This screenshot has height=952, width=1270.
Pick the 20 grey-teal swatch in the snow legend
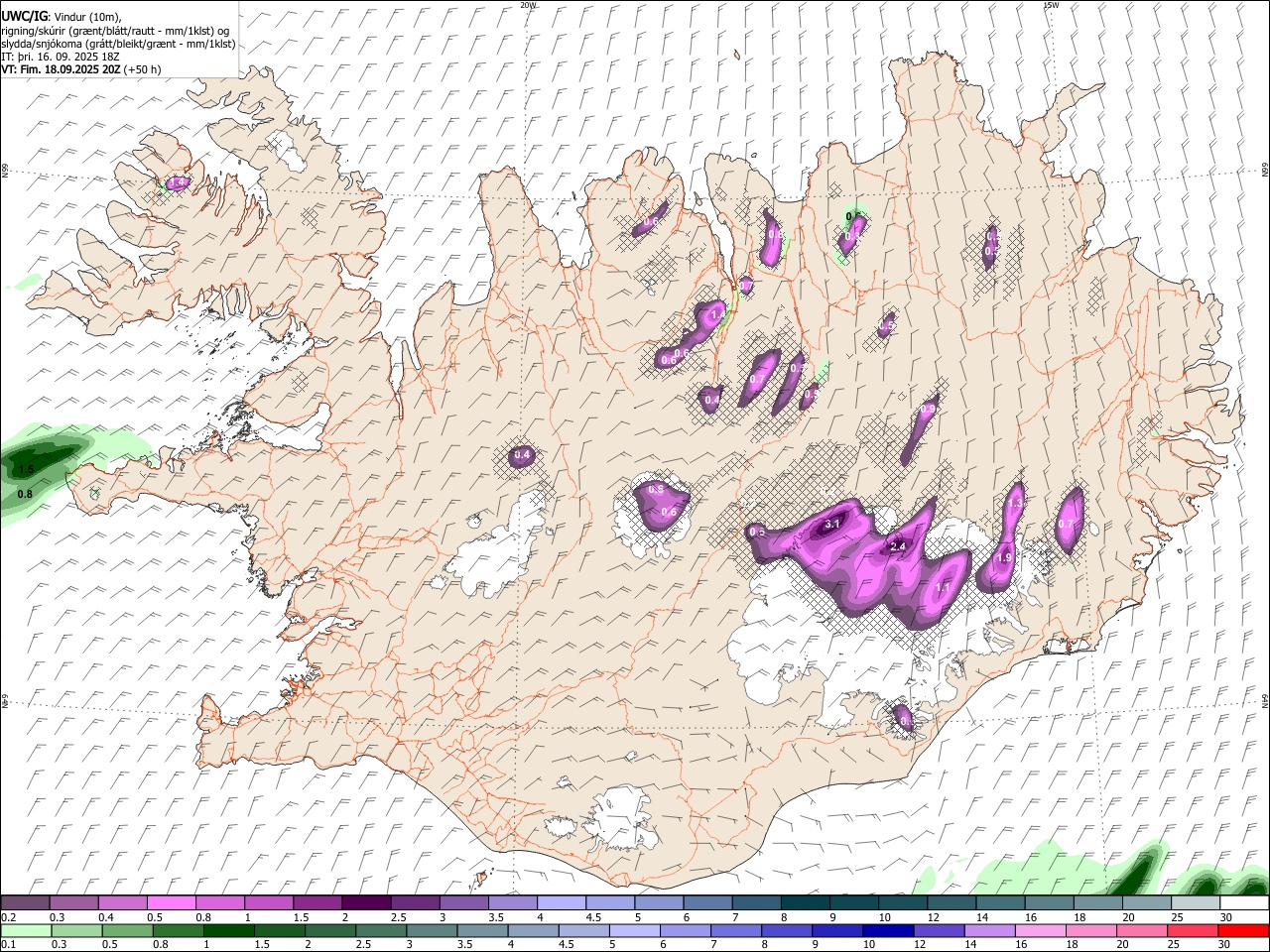click(1146, 903)
